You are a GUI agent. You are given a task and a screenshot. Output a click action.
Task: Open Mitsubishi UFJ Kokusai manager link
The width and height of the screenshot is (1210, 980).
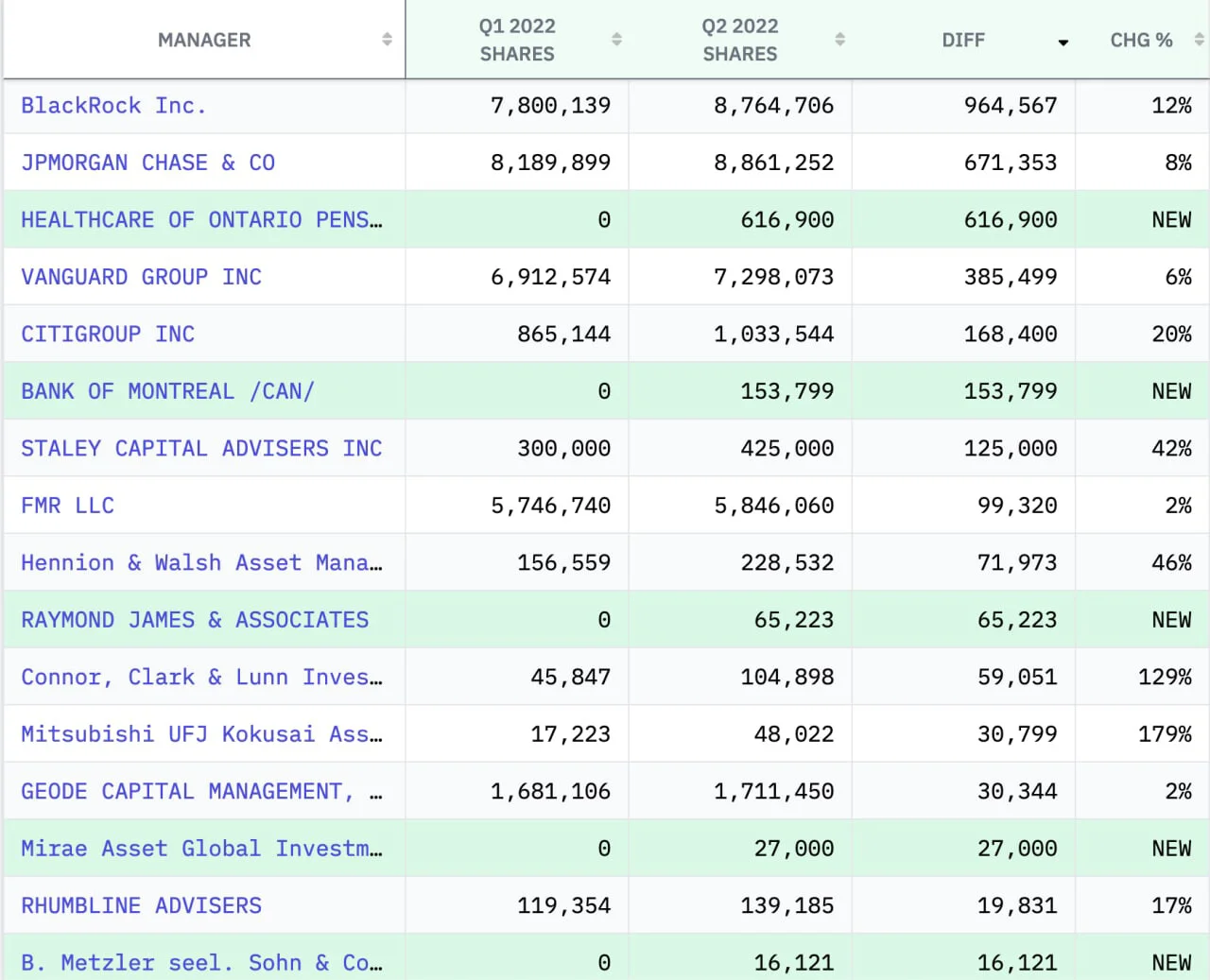[202, 734]
